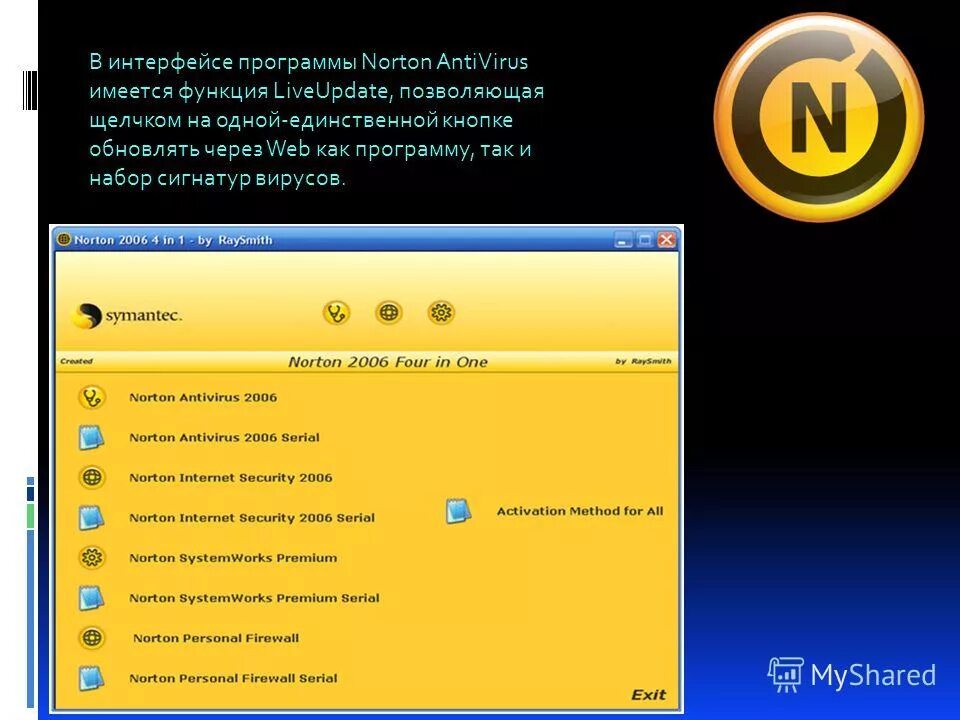
Task: Open Norton Internet Security 2006 Serial
Action: click(252, 518)
